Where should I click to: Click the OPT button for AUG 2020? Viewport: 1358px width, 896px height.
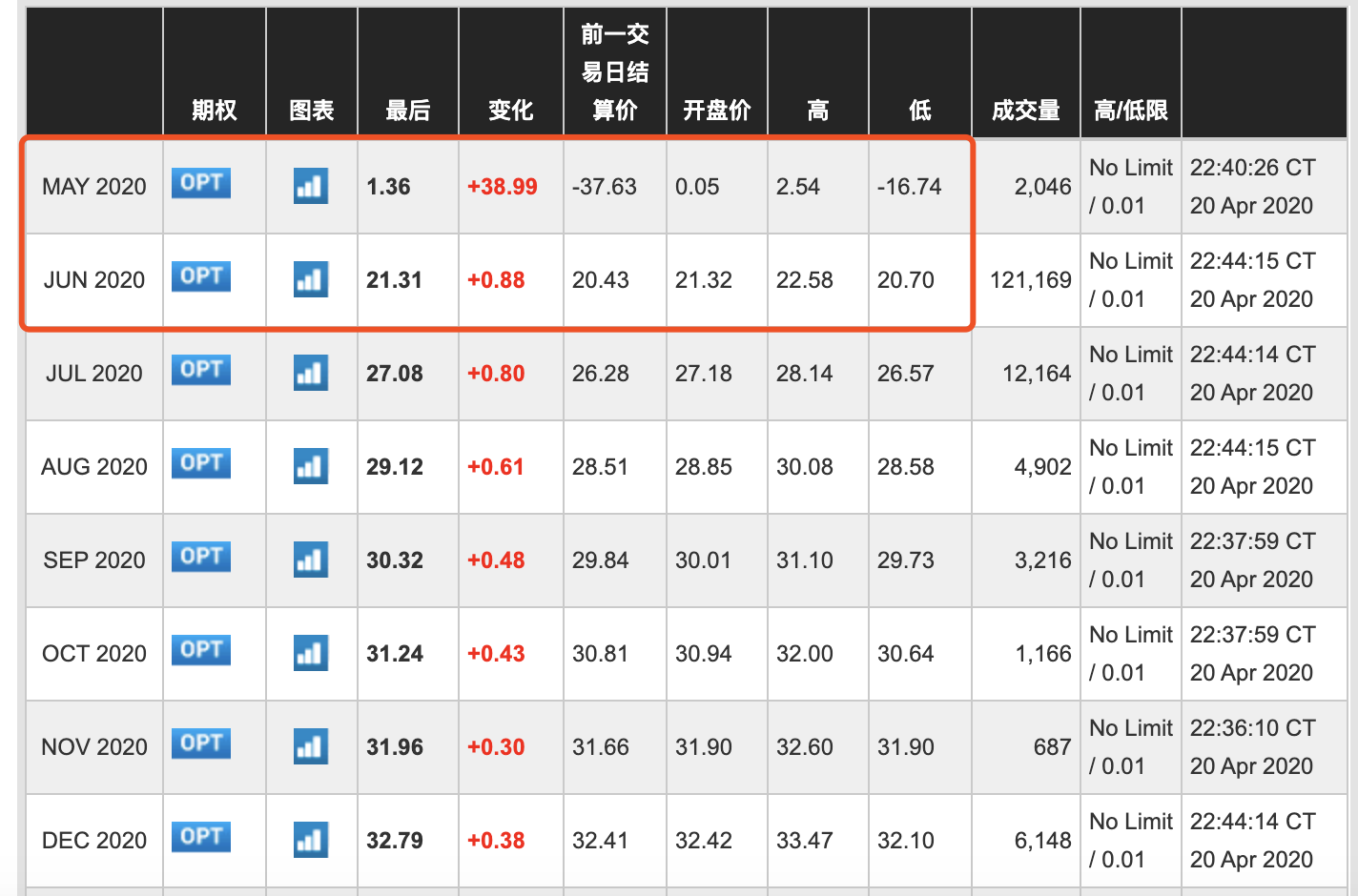(201, 462)
